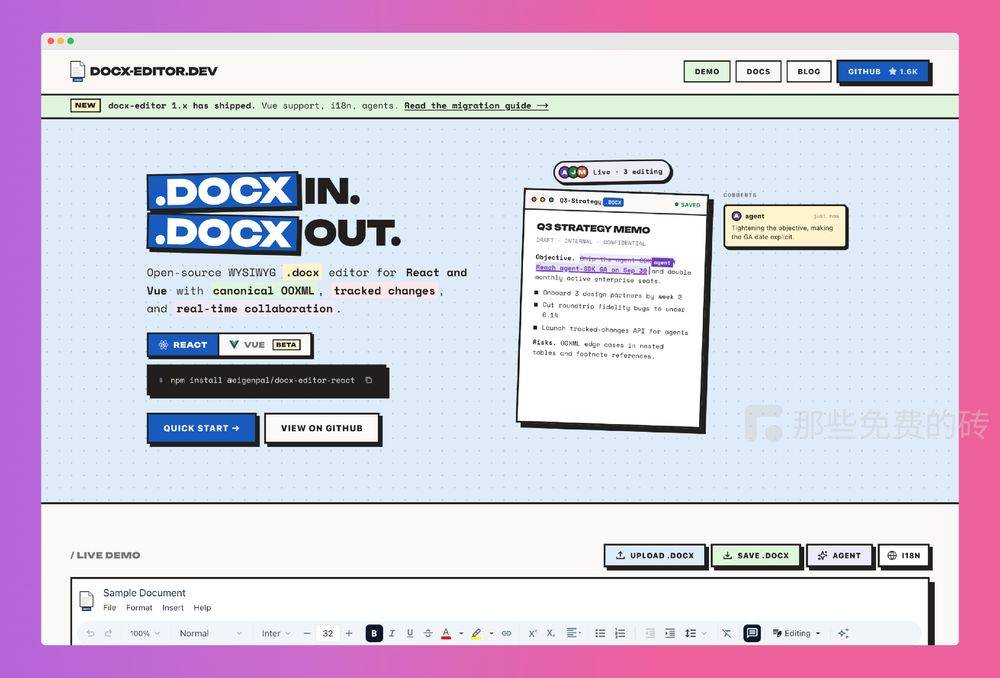Click the Save .DOCX button
This screenshot has width=1000, height=678.
pos(756,556)
